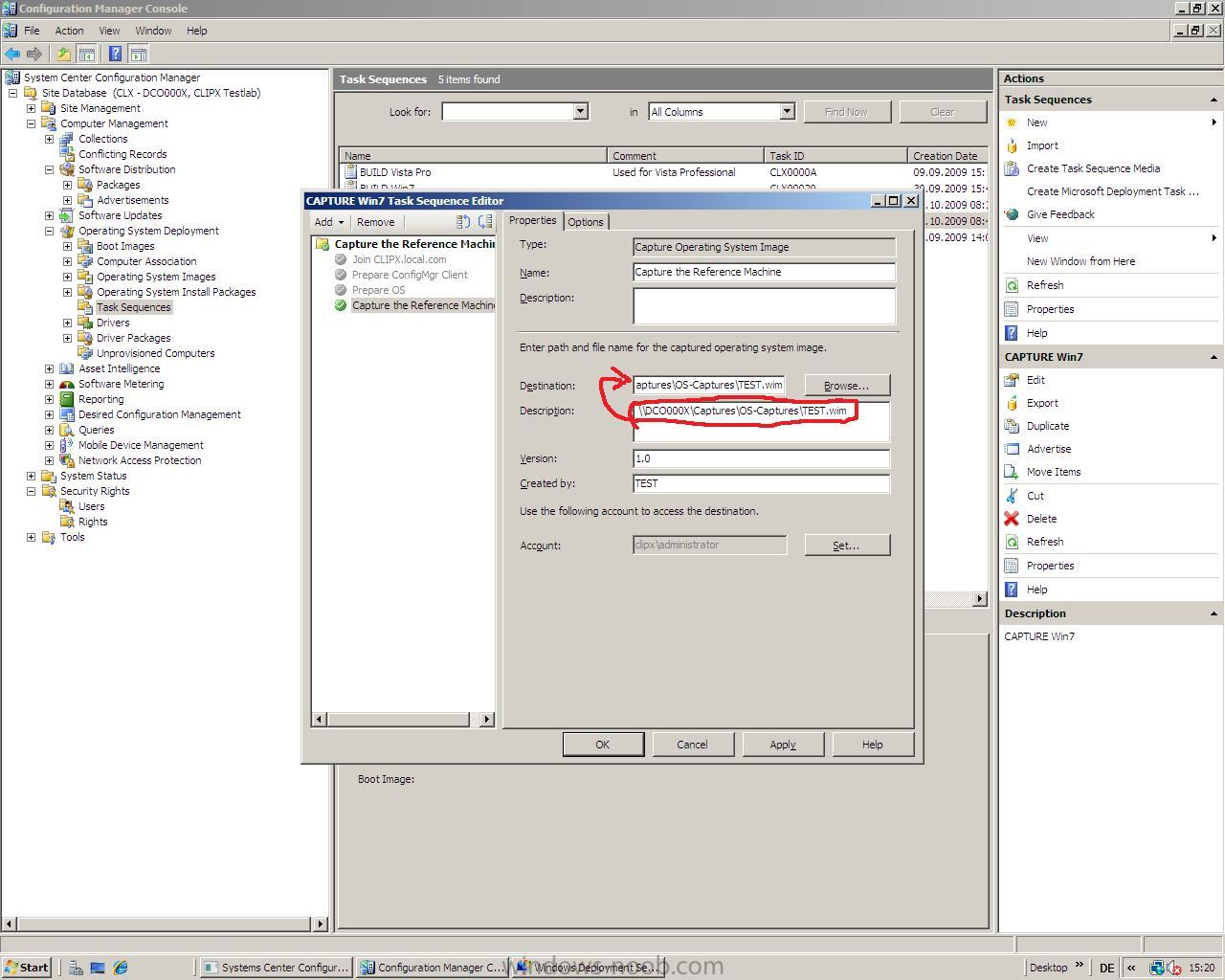
Task: Click the Forward arrow toolbar icon
Action: click(34, 55)
